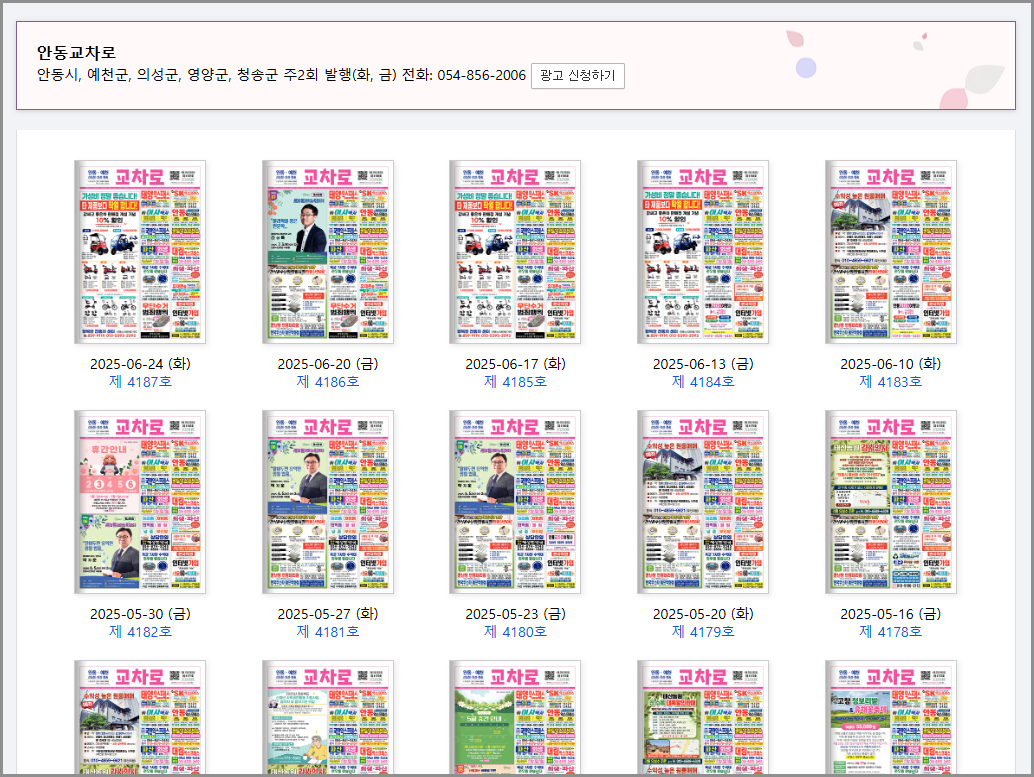Screen dimensions: 1034x777
Task: Open the 2025-05-27 (화) newspaper thumbnail
Action: (326, 502)
